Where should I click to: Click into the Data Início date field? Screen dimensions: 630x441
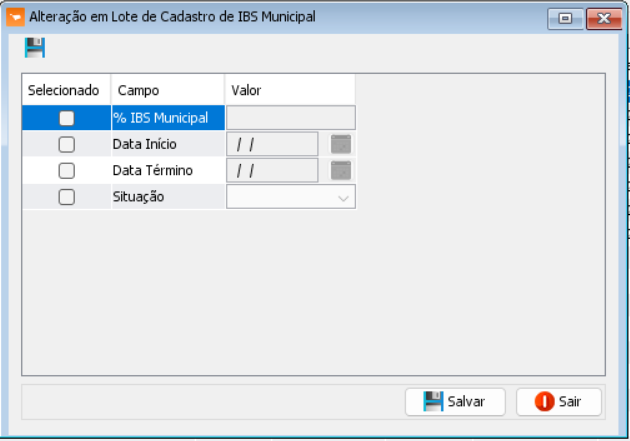272,144
